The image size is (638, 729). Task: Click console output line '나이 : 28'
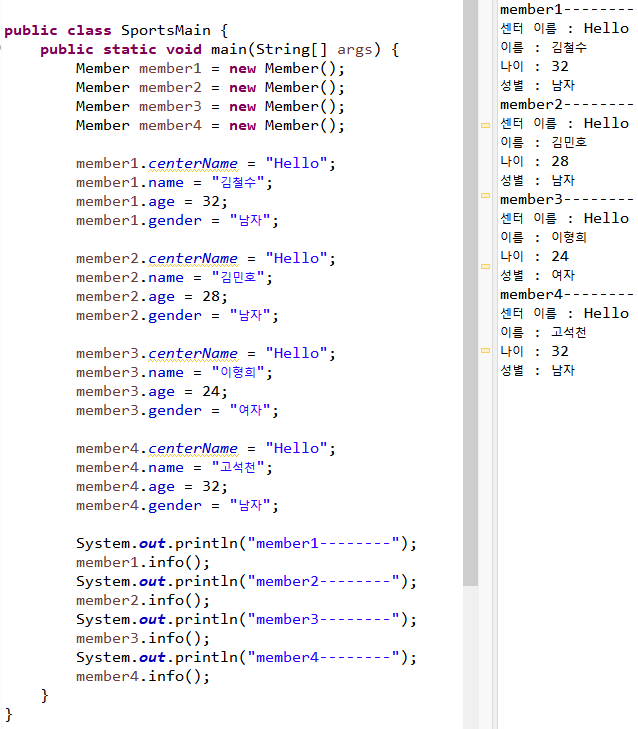(534, 161)
